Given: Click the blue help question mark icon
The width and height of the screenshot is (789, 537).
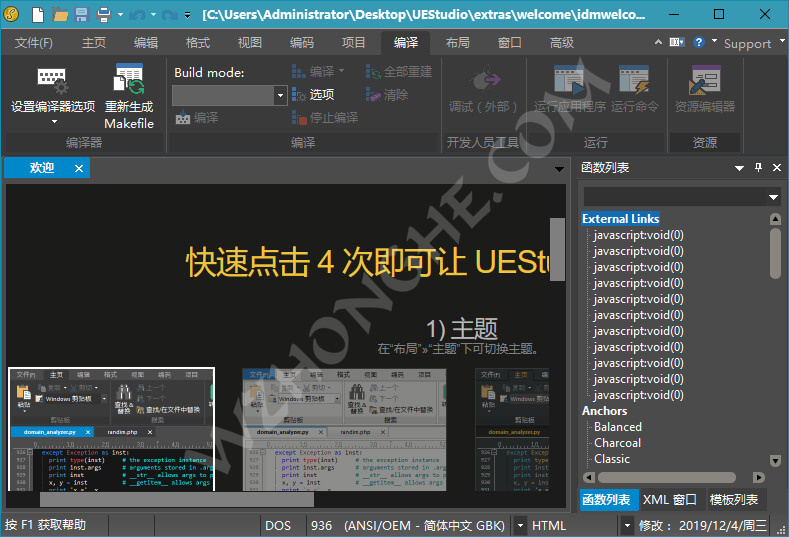Looking at the screenshot, I should point(698,42).
